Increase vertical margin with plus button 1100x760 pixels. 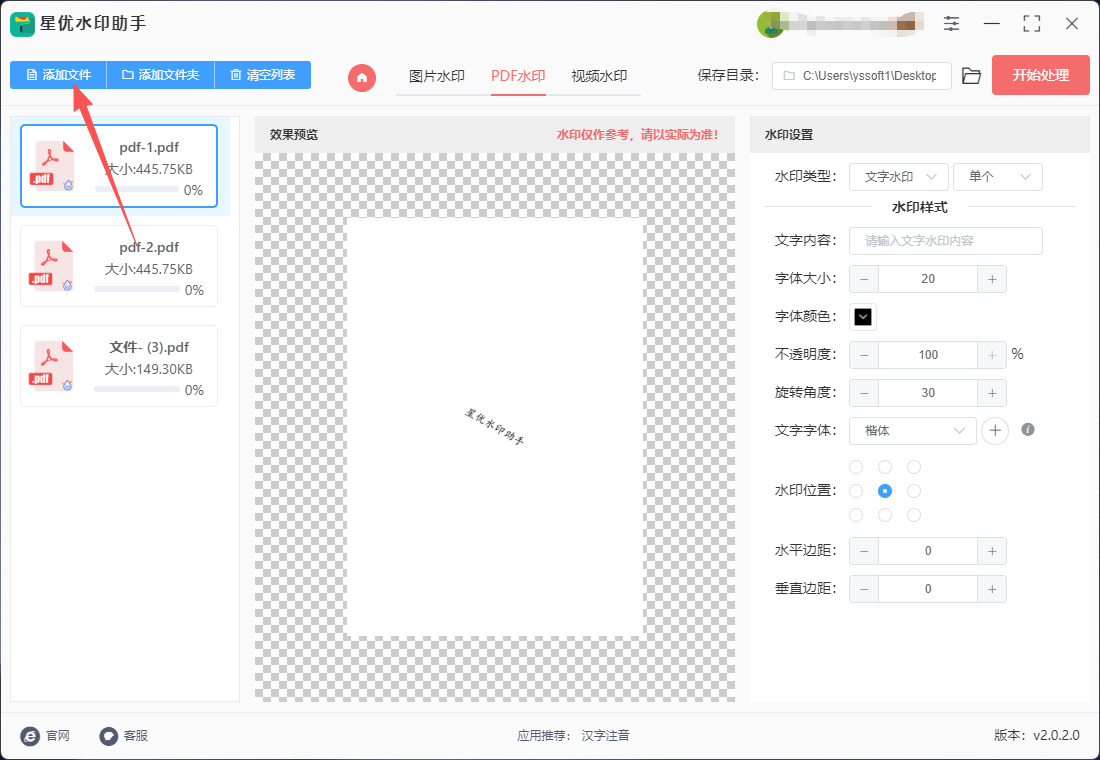[992, 589]
